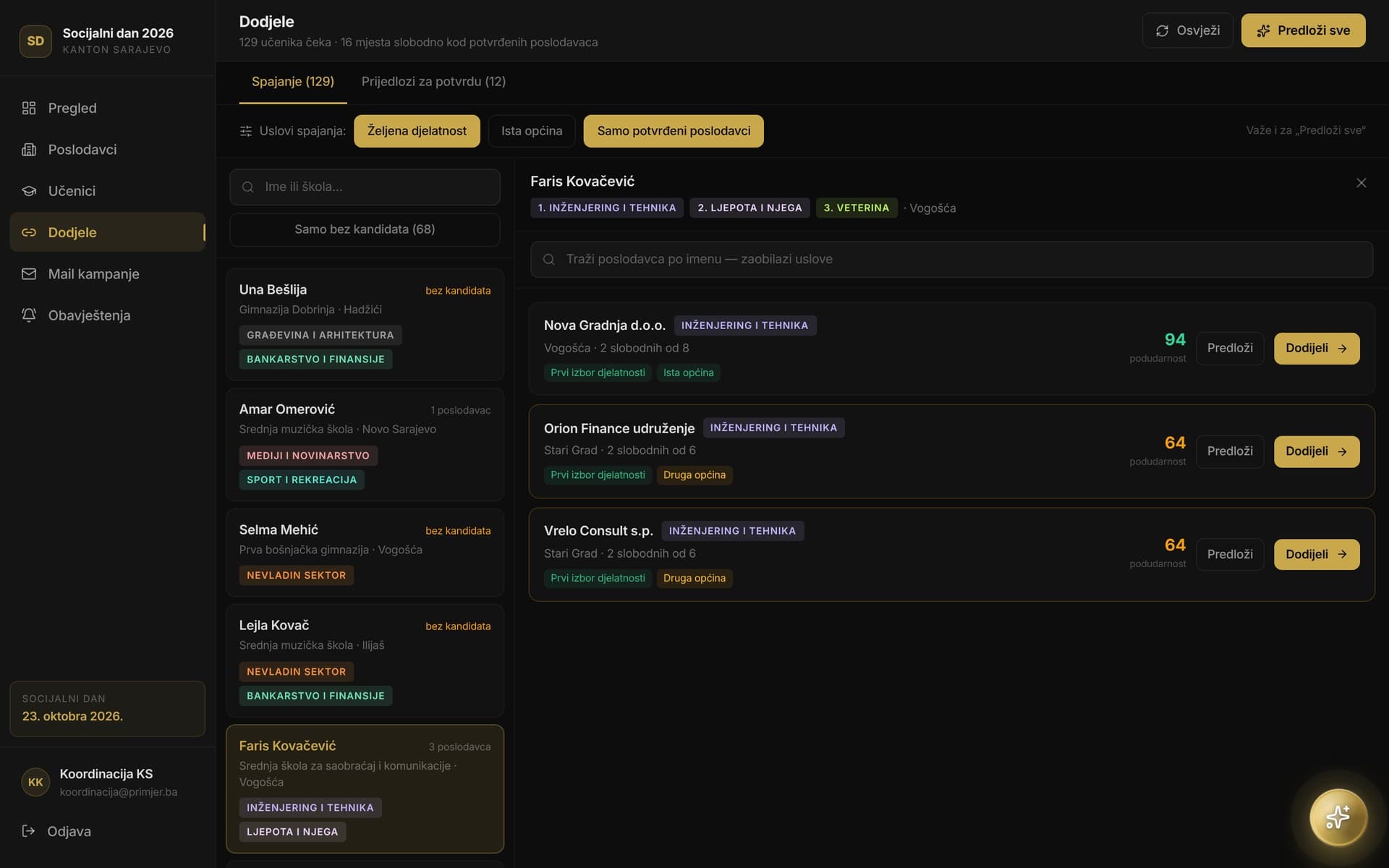Close the Faris Kovačević detail panel

click(x=1361, y=183)
